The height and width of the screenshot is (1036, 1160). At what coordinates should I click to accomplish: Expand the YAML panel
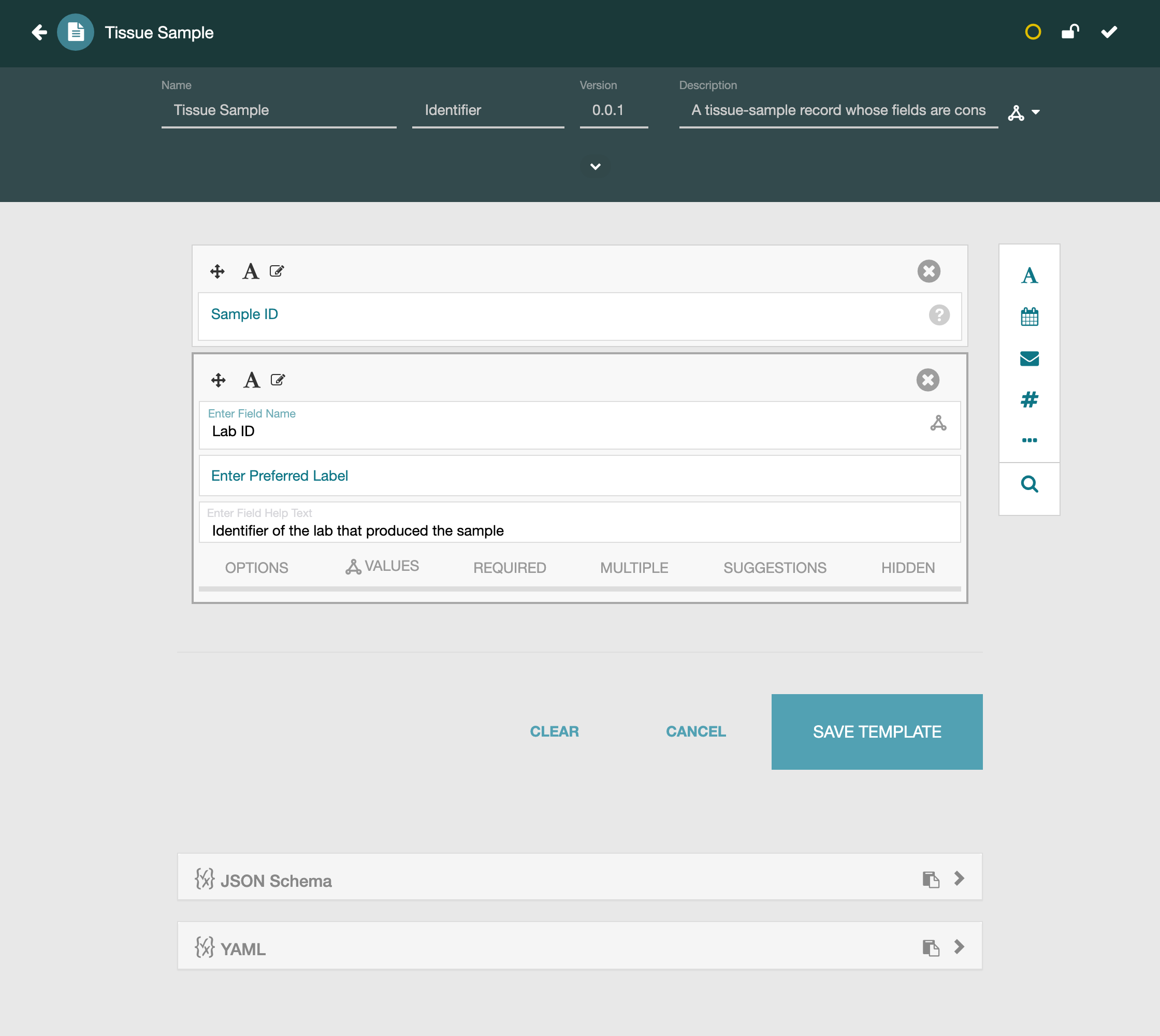[959, 946]
